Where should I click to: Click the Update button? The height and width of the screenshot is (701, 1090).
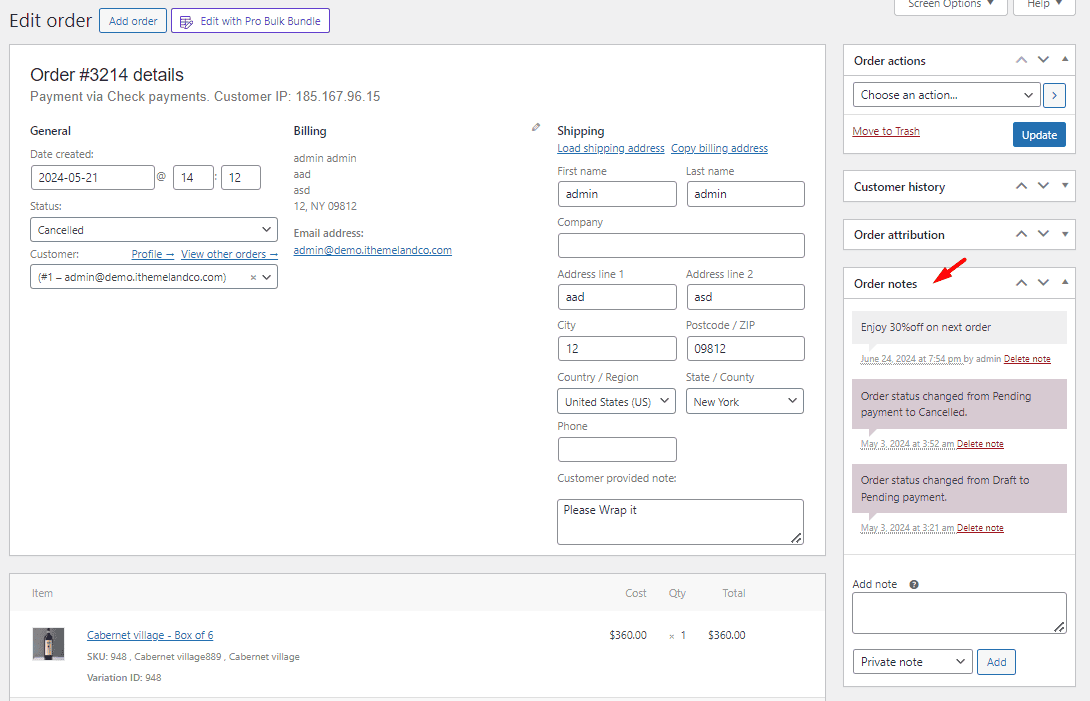1039,134
